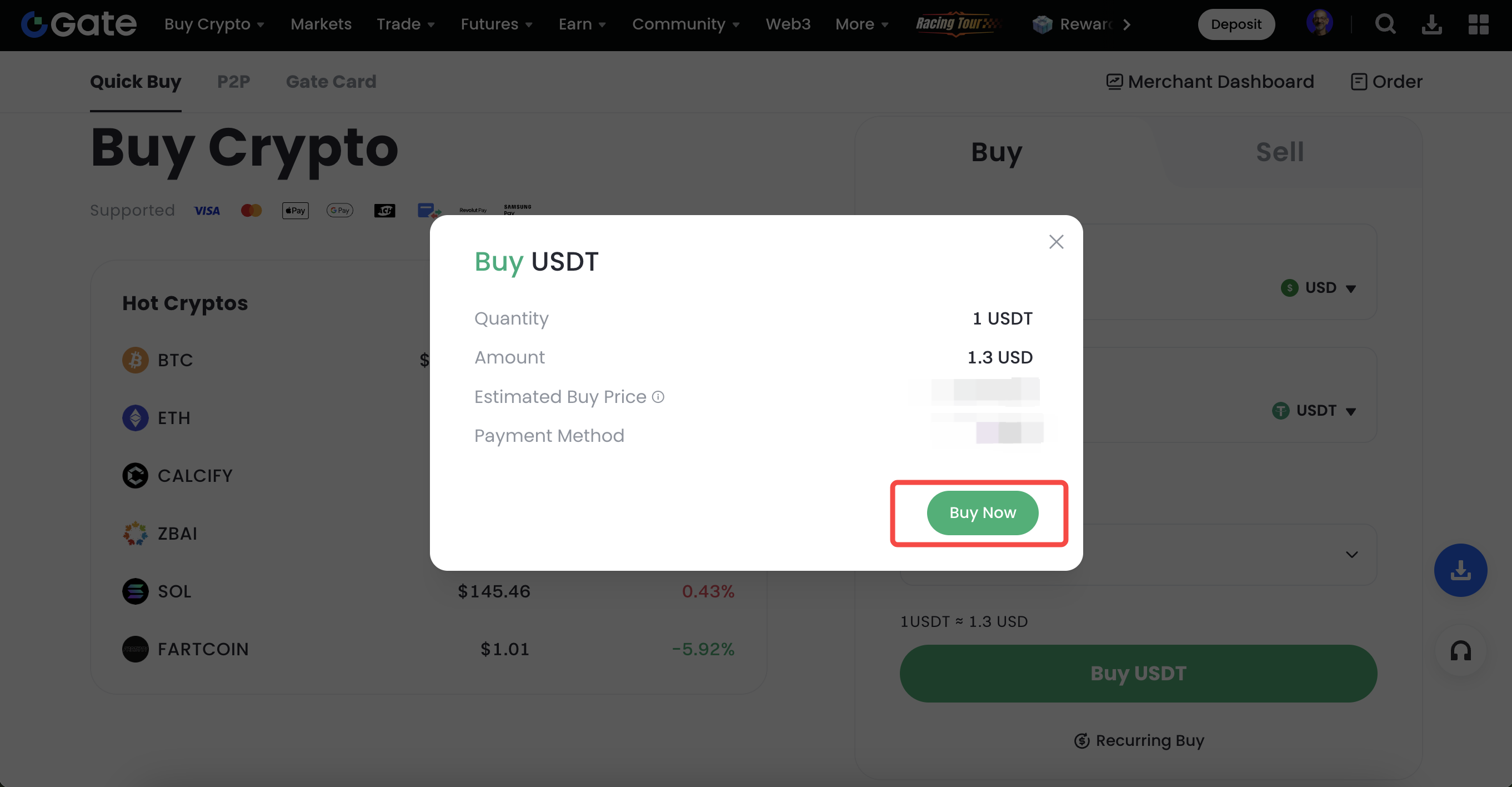Open the apps grid icon in header
Image resolution: width=1512 pixels, height=787 pixels.
click(1478, 24)
